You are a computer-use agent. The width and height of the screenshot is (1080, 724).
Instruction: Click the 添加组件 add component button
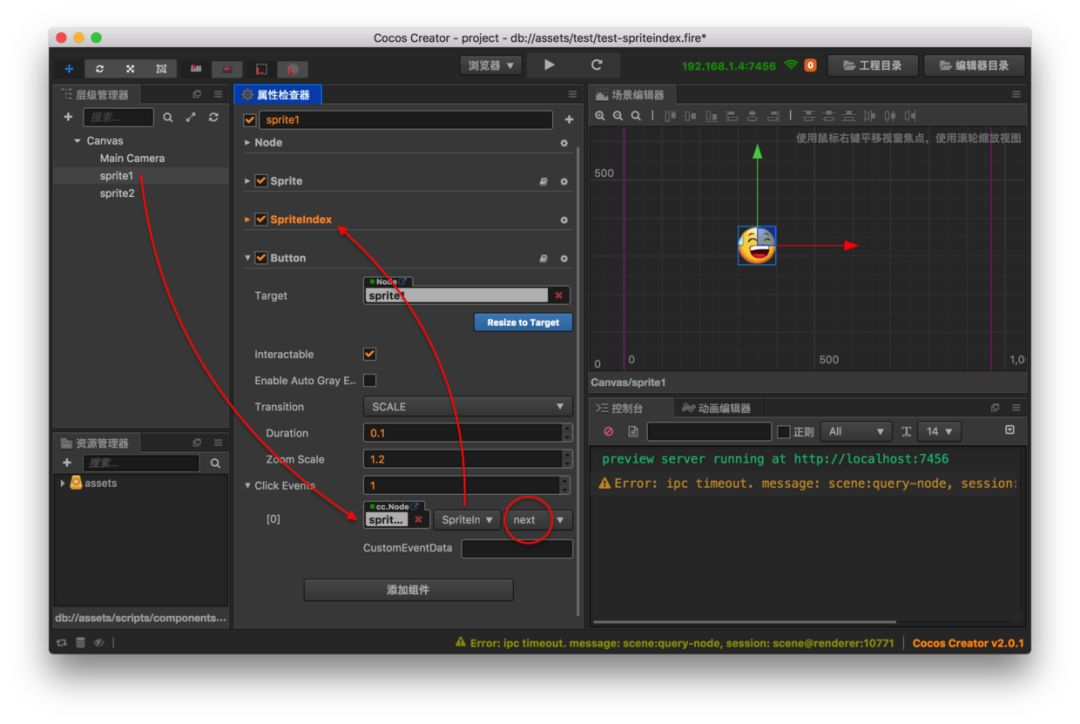(408, 590)
